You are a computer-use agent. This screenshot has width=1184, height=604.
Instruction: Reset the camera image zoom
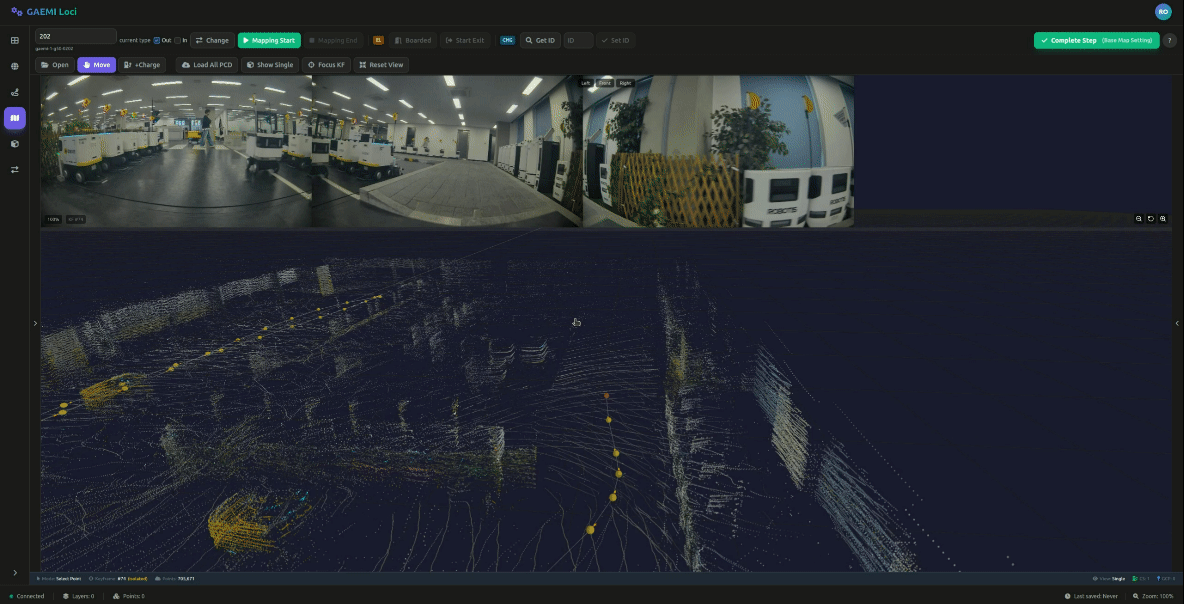(1151, 218)
